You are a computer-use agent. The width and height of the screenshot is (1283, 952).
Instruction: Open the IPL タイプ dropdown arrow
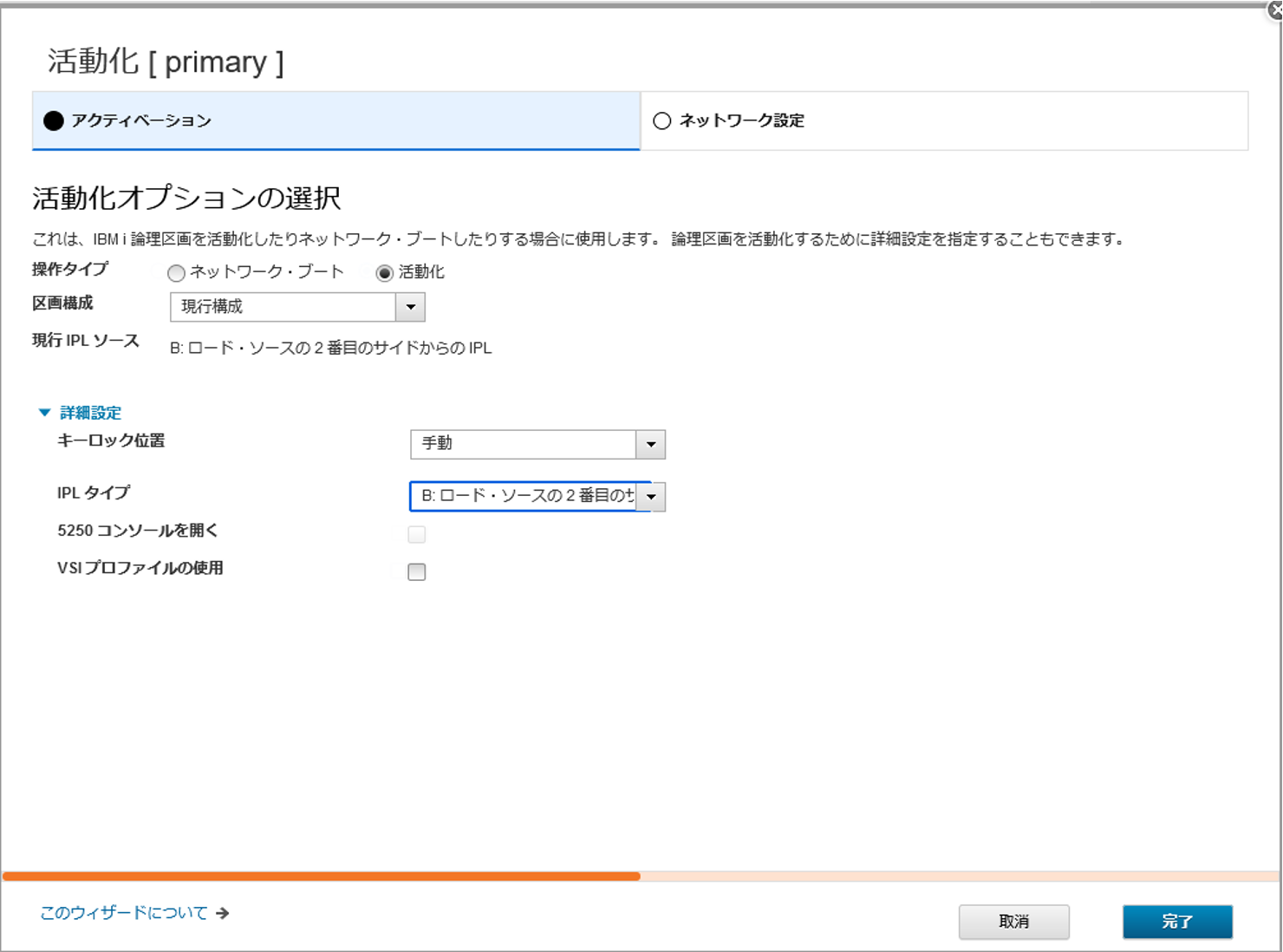(x=651, y=497)
